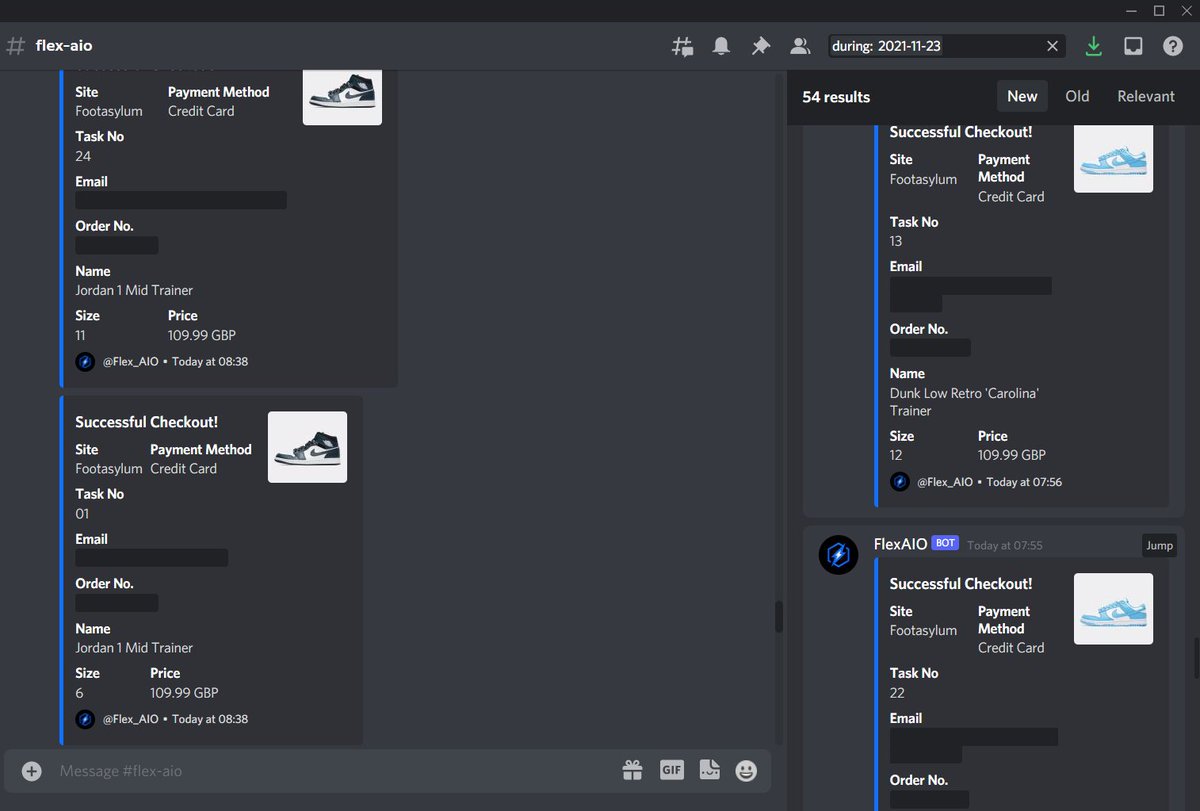The image size is (1200, 811).
Task: Jump to the 07:55 FlexAIO message
Action: point(1160,546)
